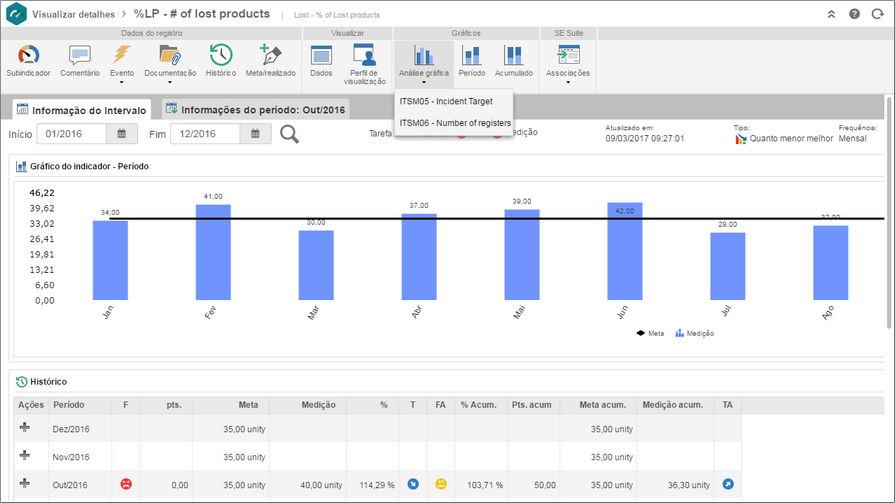This screenshot has height=503, width=895.
Task: Open the Subindicador gauge icon
Action: [28, 56]
